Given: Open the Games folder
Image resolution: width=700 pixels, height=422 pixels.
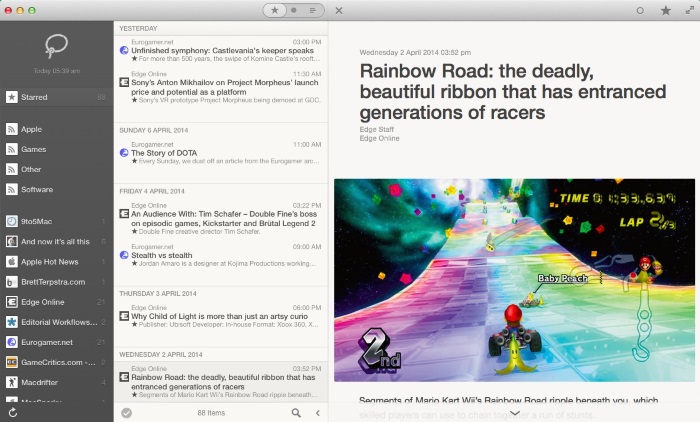Looking at the screenshot, I should click(x=57, y=149).
